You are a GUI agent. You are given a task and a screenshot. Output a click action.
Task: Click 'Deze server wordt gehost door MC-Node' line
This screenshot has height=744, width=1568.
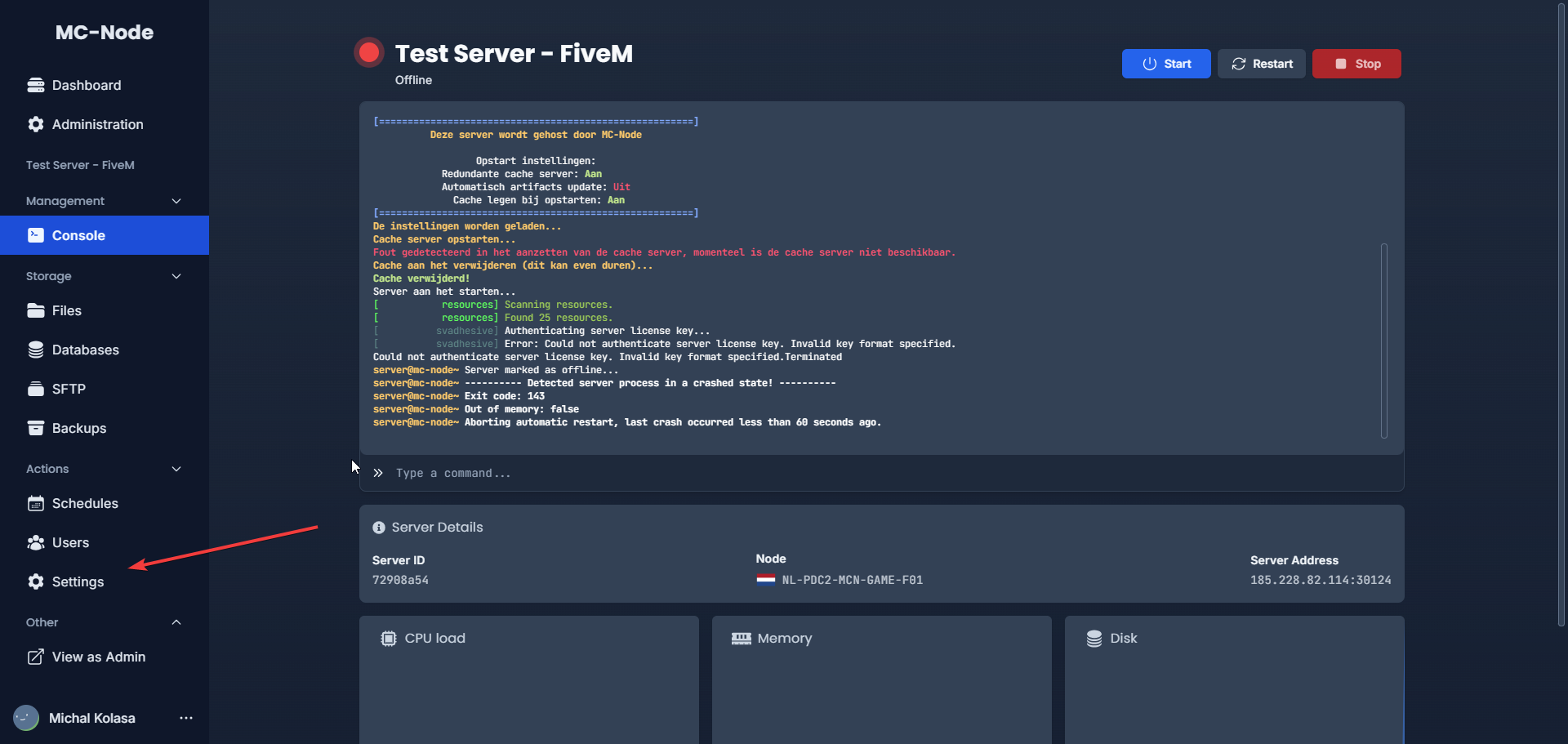point(536,135)
